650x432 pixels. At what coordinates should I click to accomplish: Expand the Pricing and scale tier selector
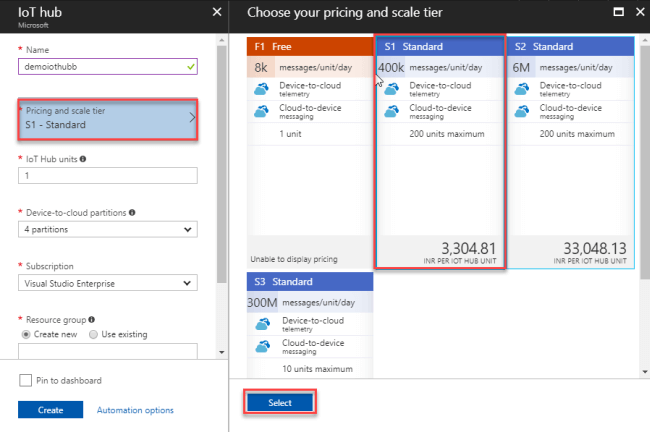[x=107, y=120]
